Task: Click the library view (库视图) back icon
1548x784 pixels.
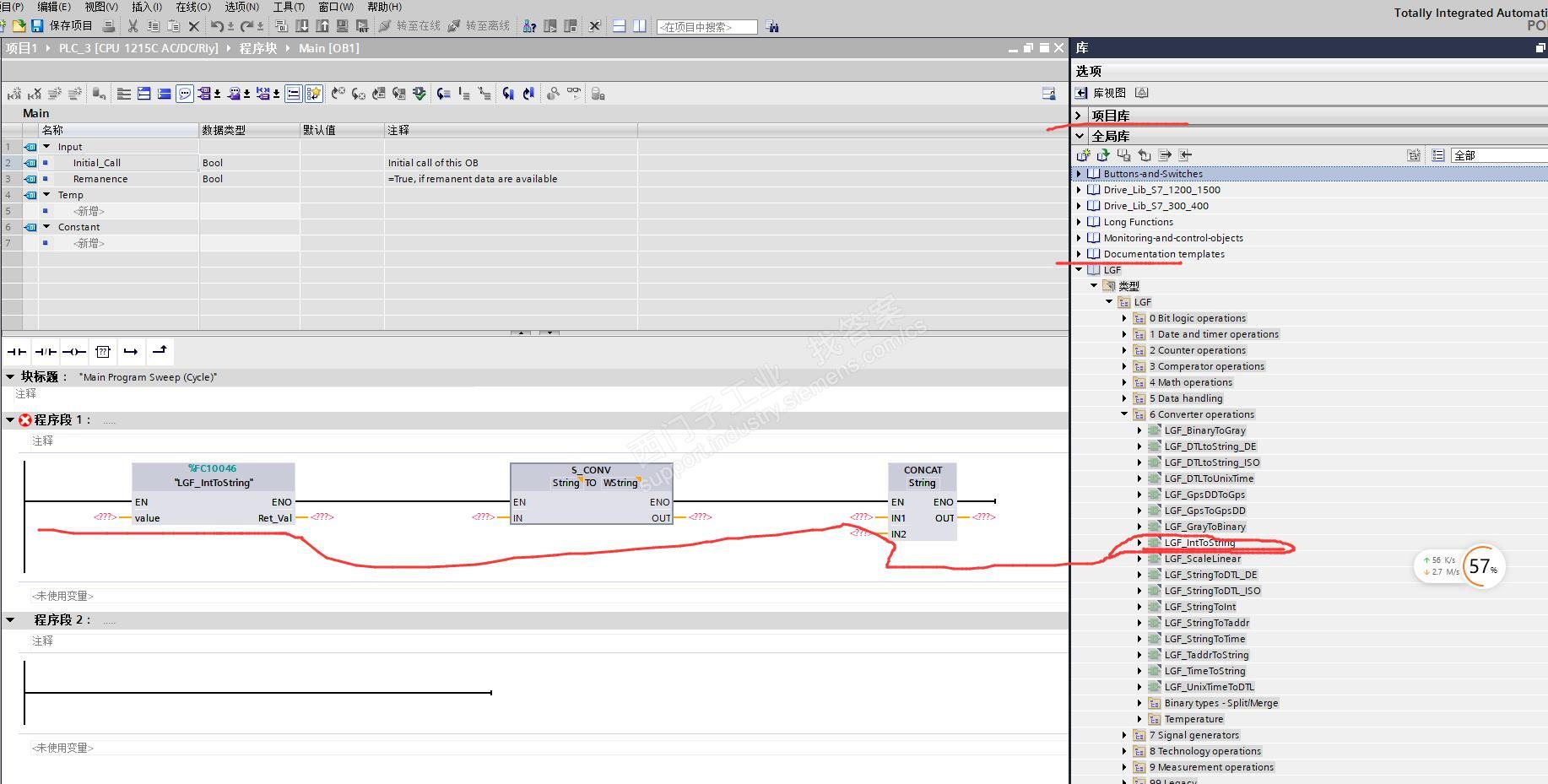Action: [1081, 93]
